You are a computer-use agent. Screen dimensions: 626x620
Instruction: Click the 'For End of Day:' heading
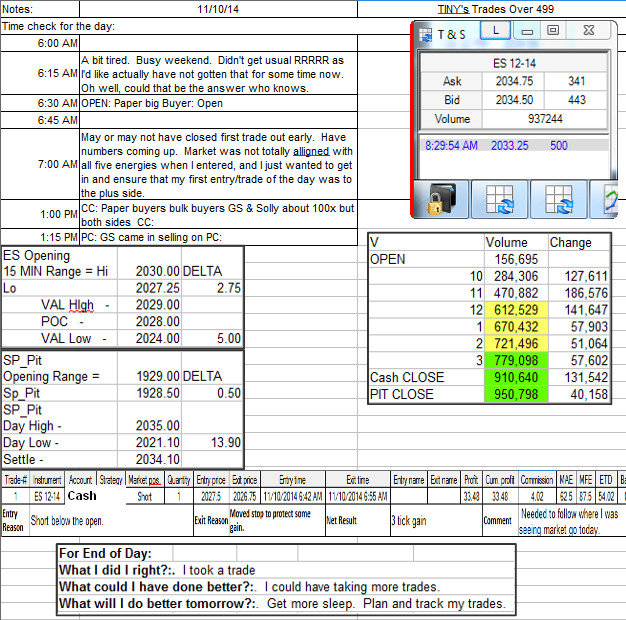tap(105, 553)
